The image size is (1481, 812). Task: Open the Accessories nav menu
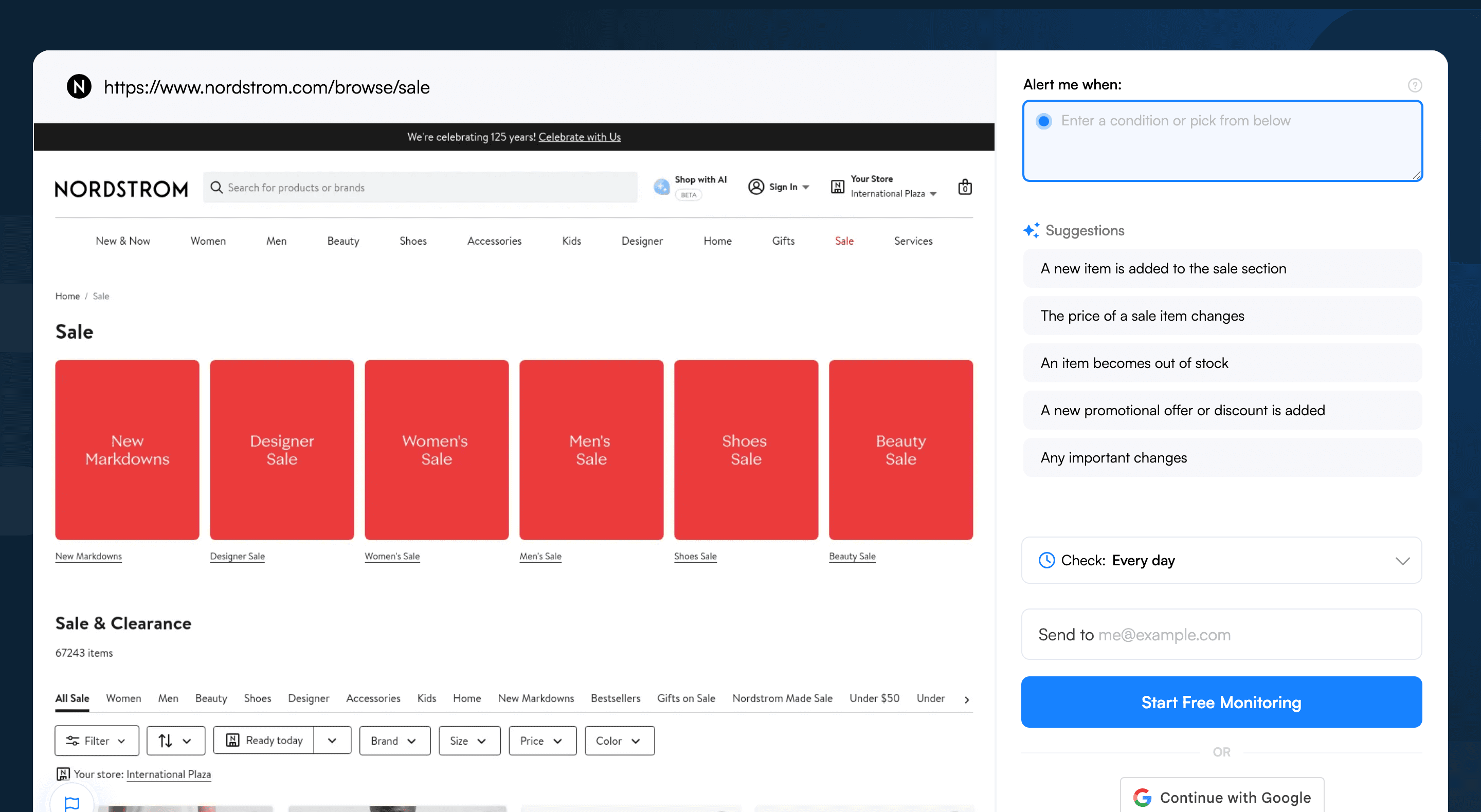494,241
